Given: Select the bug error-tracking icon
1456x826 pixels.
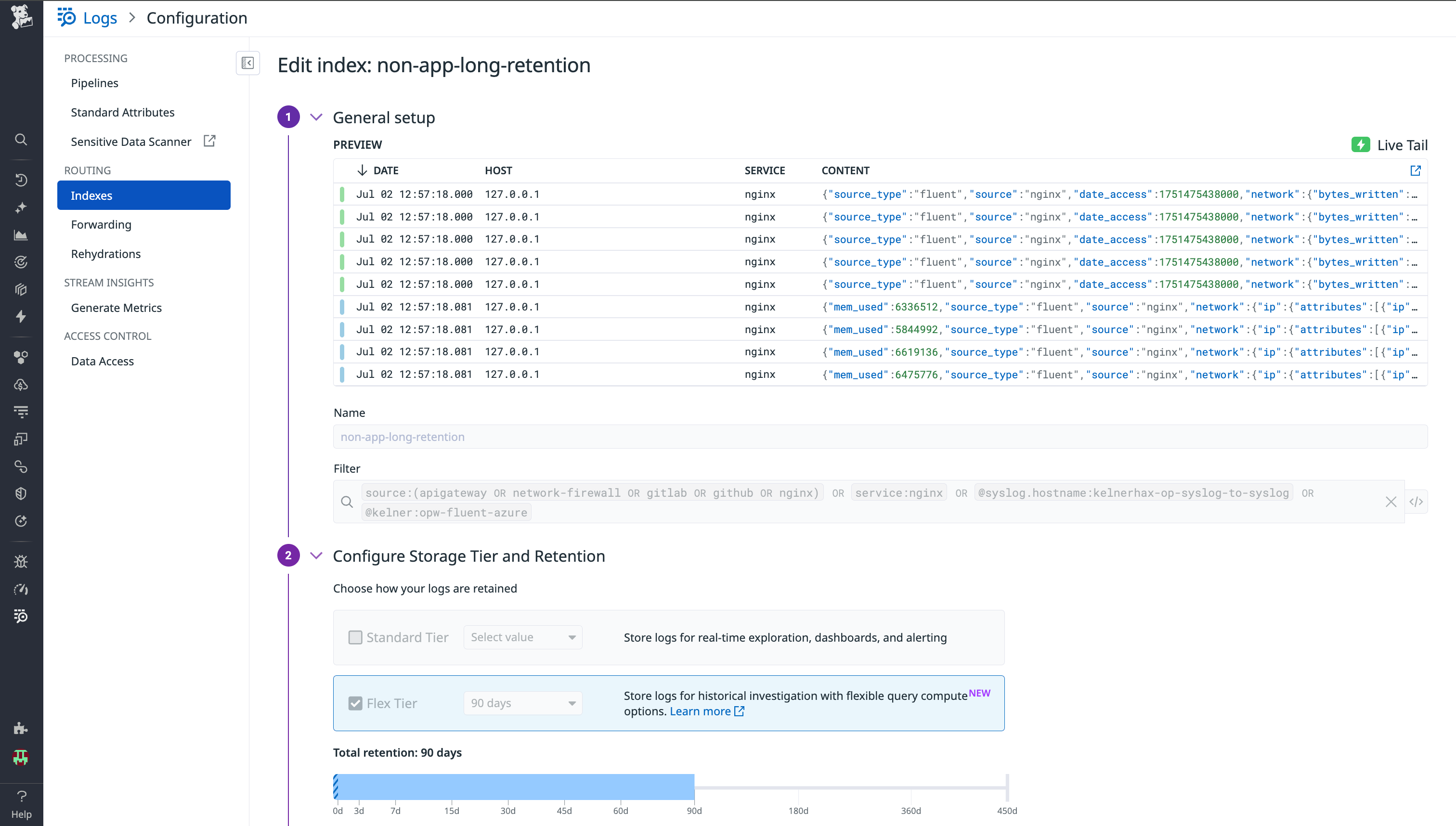Looking at the screenshot, I should point(21,561).
